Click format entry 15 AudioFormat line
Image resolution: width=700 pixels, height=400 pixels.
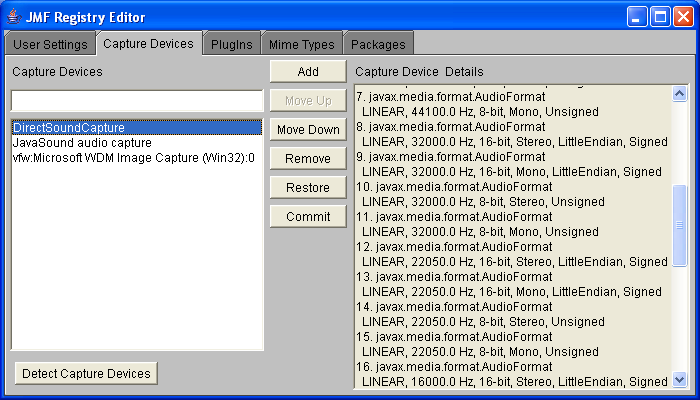point(454,337)
